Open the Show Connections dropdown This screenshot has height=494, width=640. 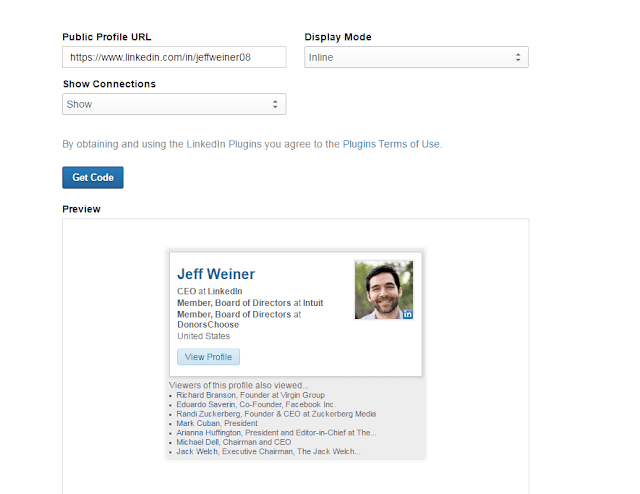(x=174, y=104)
